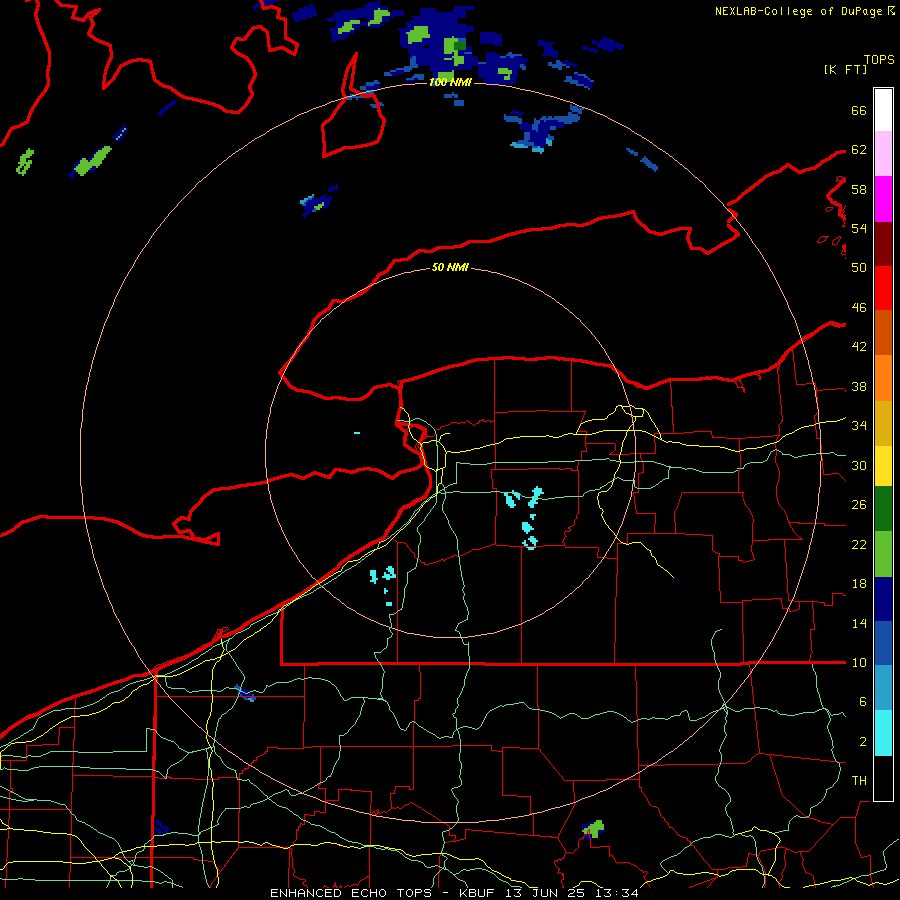Click the legend value 18
The image size is (900, 900).
(x=859, y=584)
